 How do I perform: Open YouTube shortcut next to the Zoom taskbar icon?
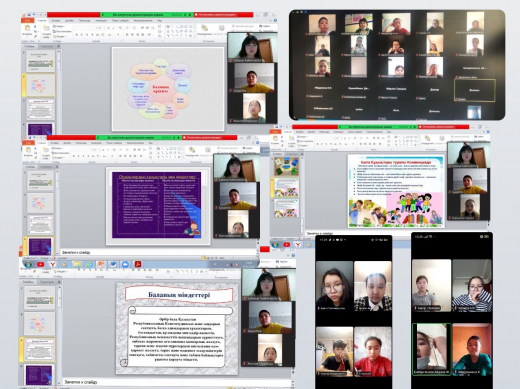pos(41,265)
